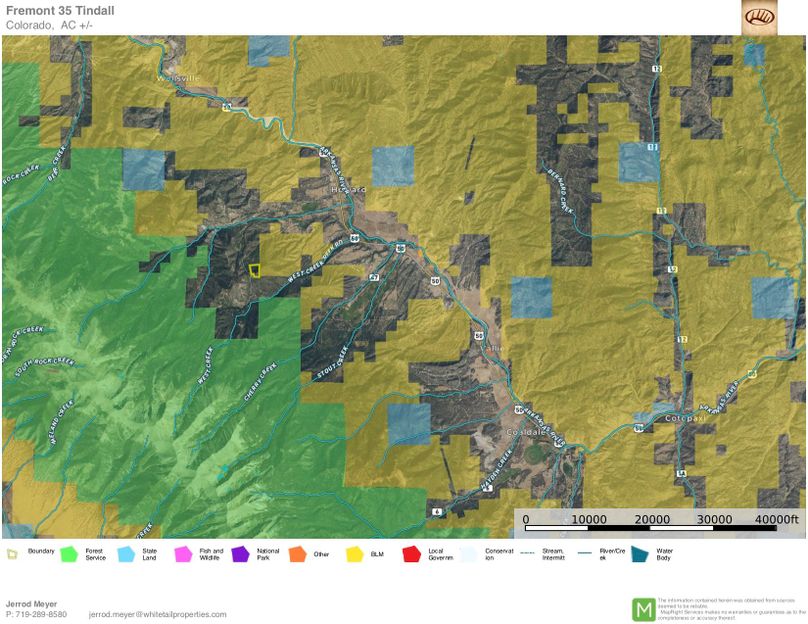Screen dimensions: 808x624
Task: Select the yellow BLM legend swatch
Action: click(354, 553)
